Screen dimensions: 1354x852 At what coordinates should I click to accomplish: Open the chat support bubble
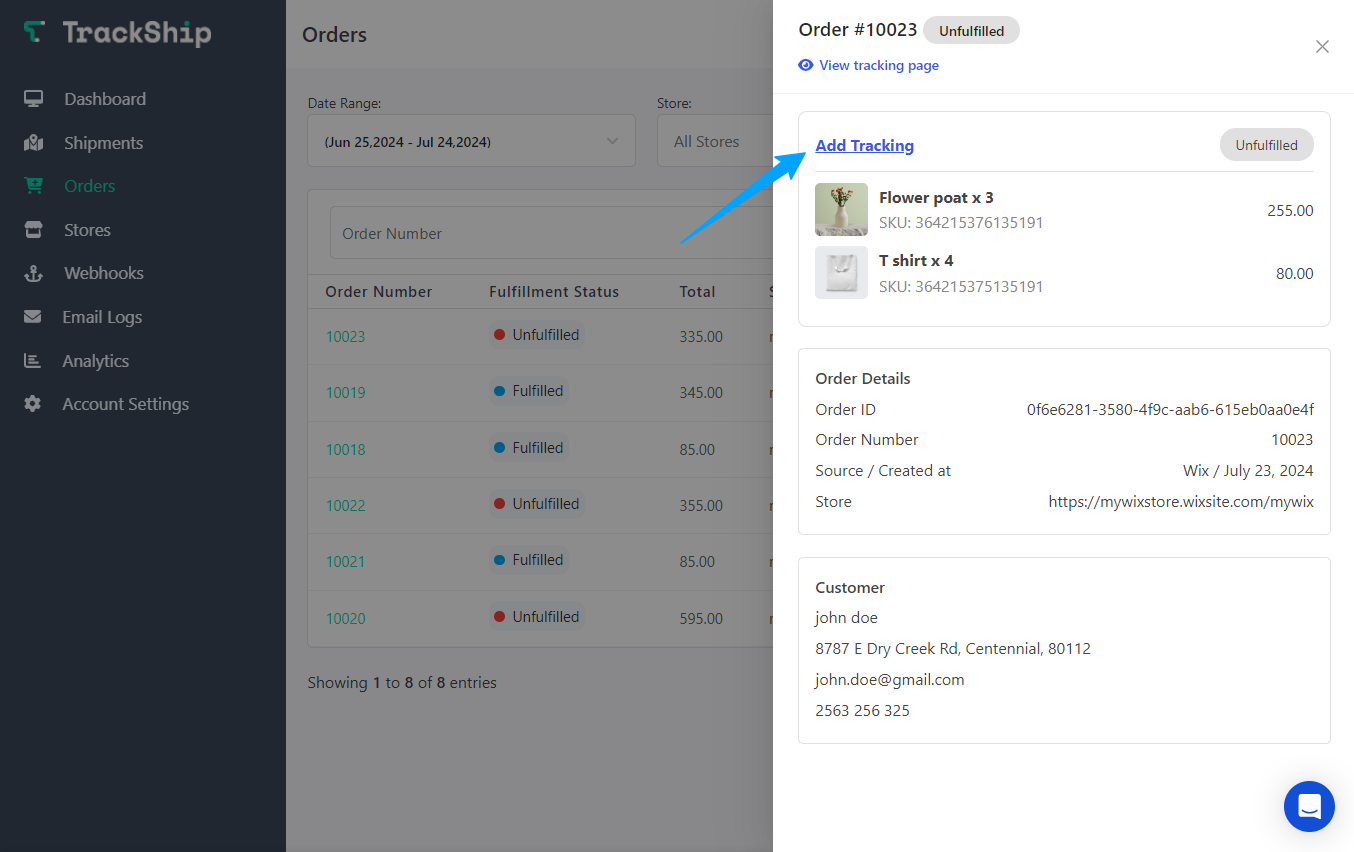pos(1309,806)
